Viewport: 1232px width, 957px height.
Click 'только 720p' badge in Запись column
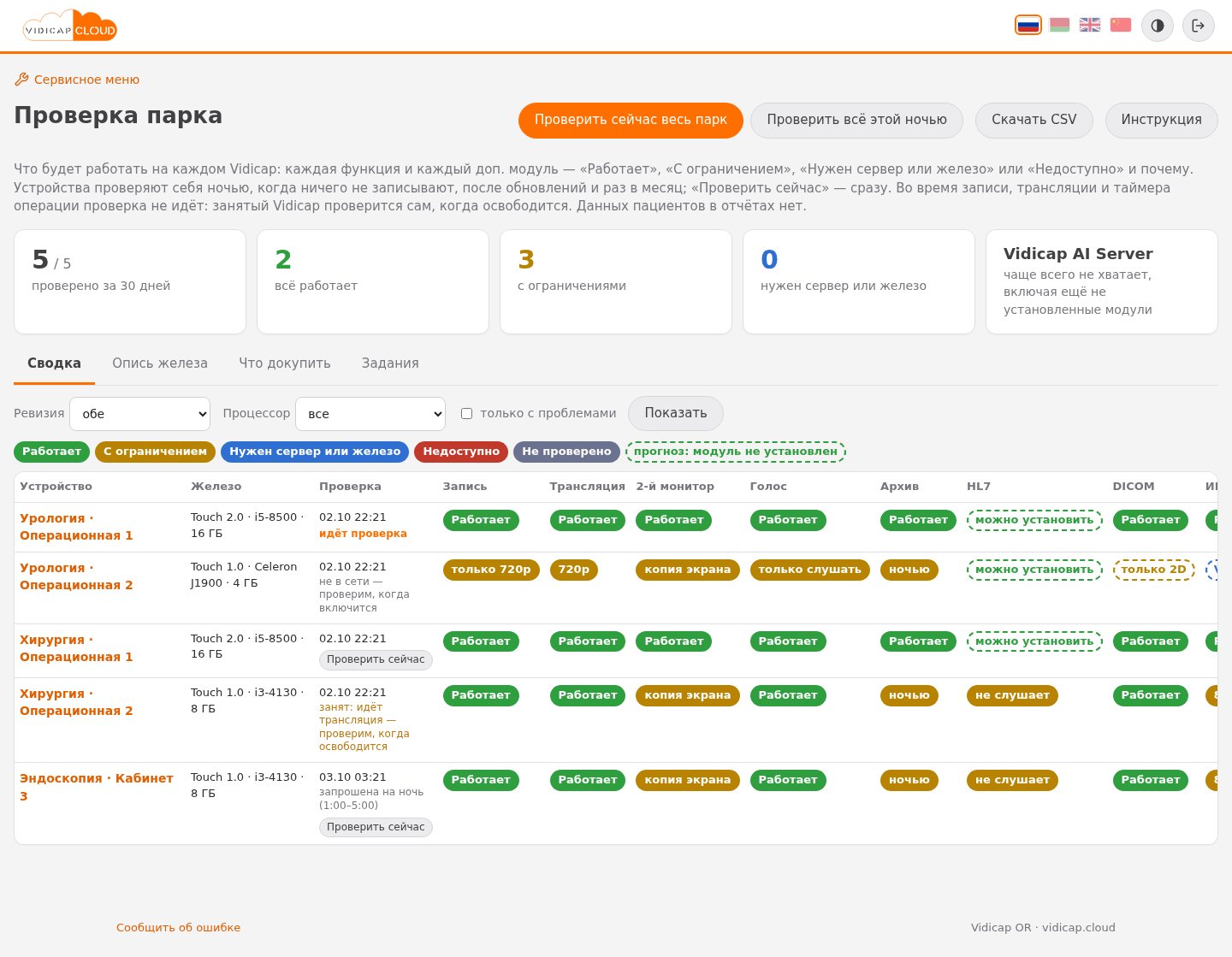tap(491, 570)
